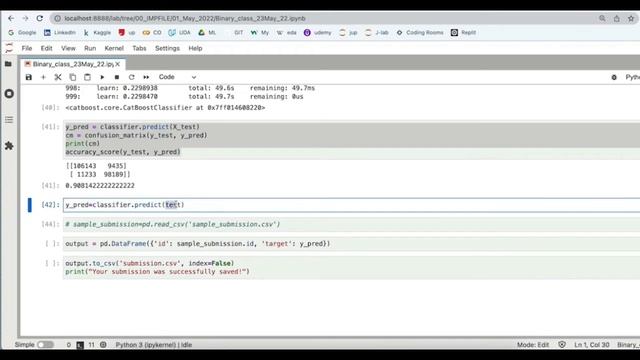Save the notebook with the disk icon
The width and height of the screenshot is (640, 360).
click(29, 77)
